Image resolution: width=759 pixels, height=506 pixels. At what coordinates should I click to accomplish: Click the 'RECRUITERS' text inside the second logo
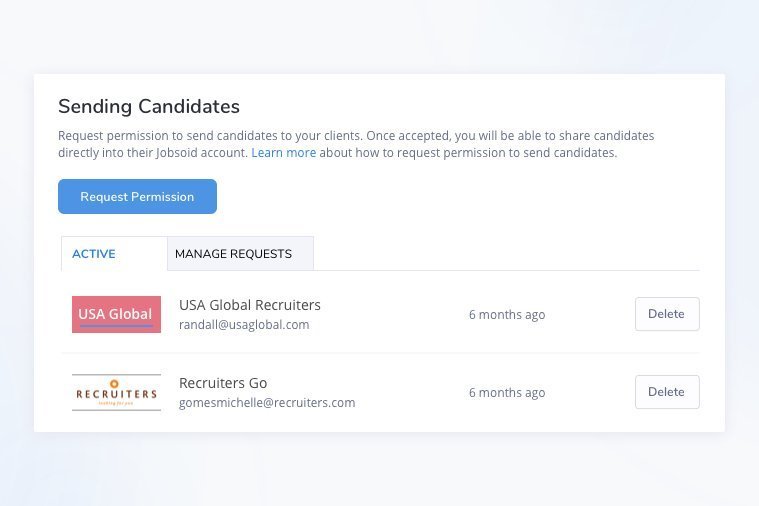(116, 394)
